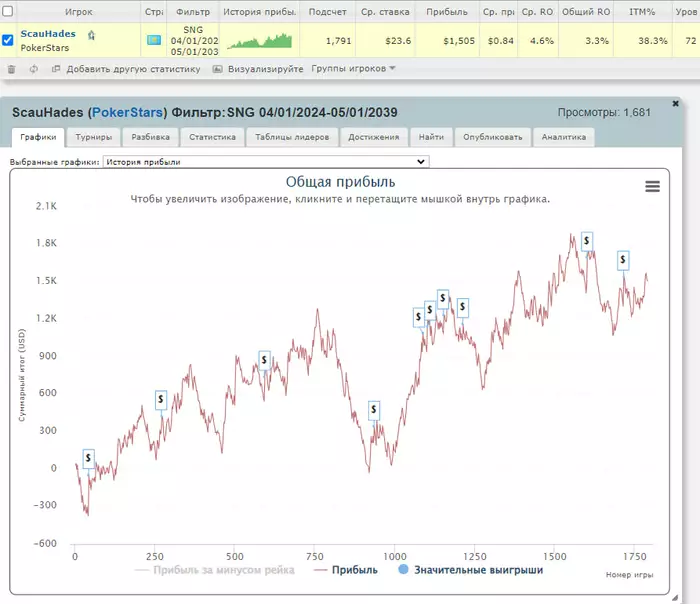Click the country flag in the ScauHades row
This screenshot has height=604, width=700.
154,40
